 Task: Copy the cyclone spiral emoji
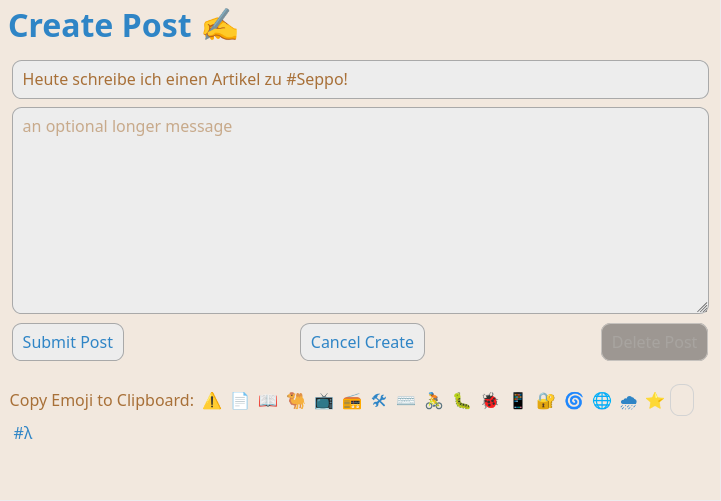pyautogui.click(x=574, y=401)
